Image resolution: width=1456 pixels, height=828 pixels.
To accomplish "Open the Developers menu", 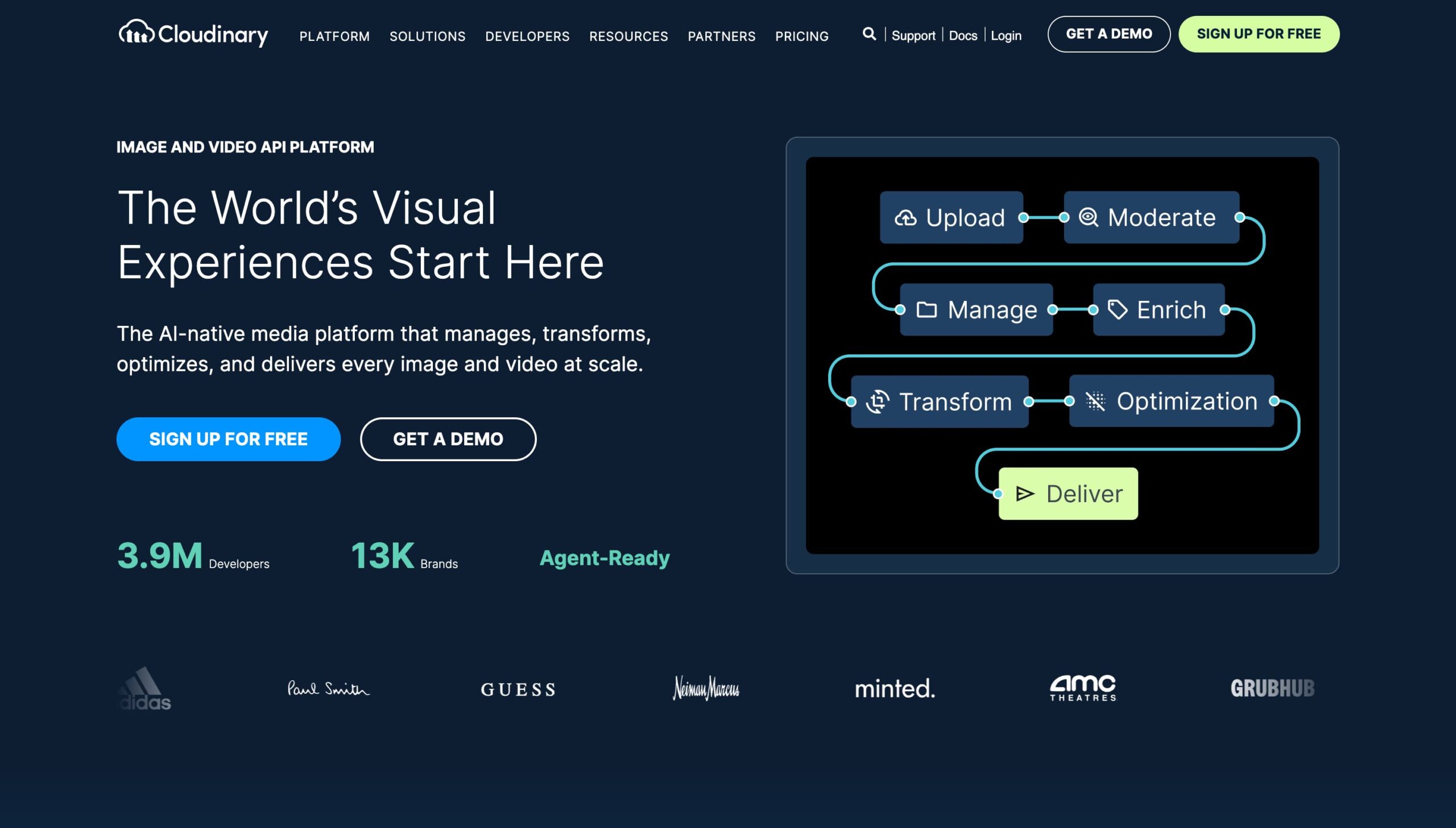I will pyautogui.click(x=527, y=36).
